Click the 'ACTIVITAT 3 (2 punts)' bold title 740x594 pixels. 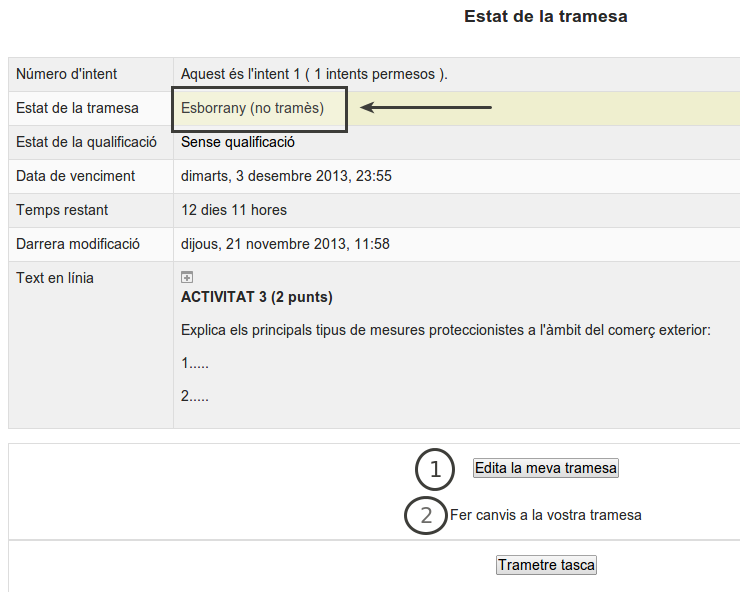(x=257, y=297)
